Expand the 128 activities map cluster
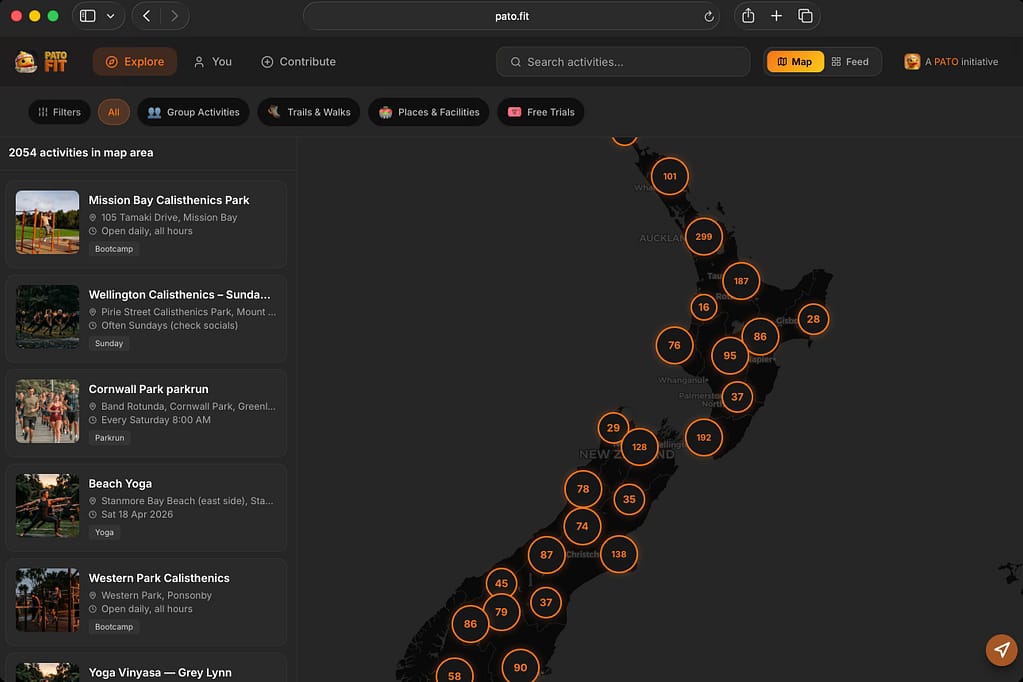The width and height of the screenshot is (1023, 682). [639, 447]
